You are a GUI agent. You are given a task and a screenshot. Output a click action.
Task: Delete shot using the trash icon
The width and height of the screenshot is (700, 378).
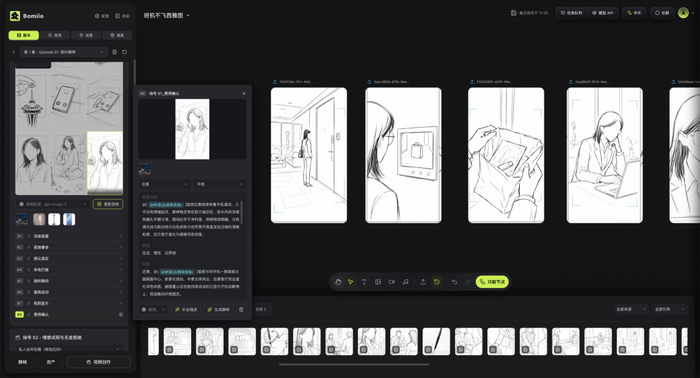tap(241, 309)
